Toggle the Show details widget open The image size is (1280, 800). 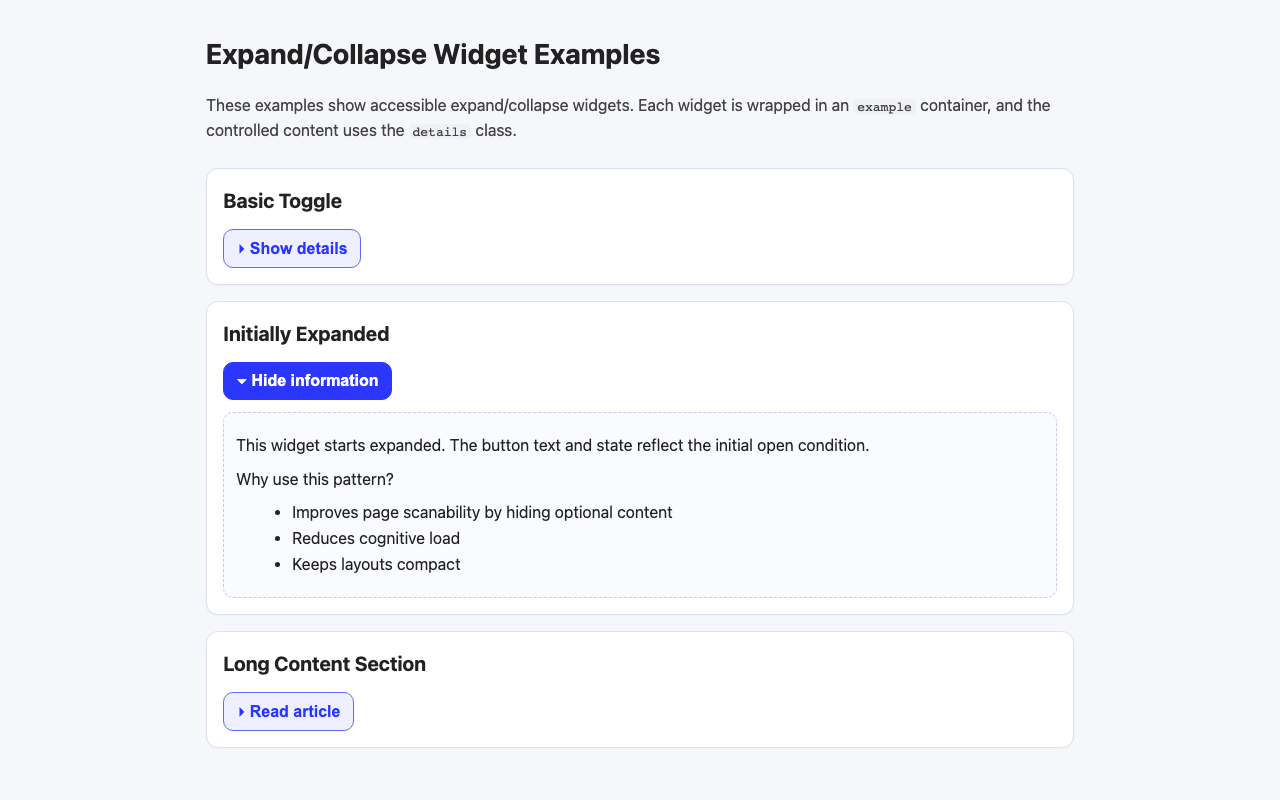(292, 248)
